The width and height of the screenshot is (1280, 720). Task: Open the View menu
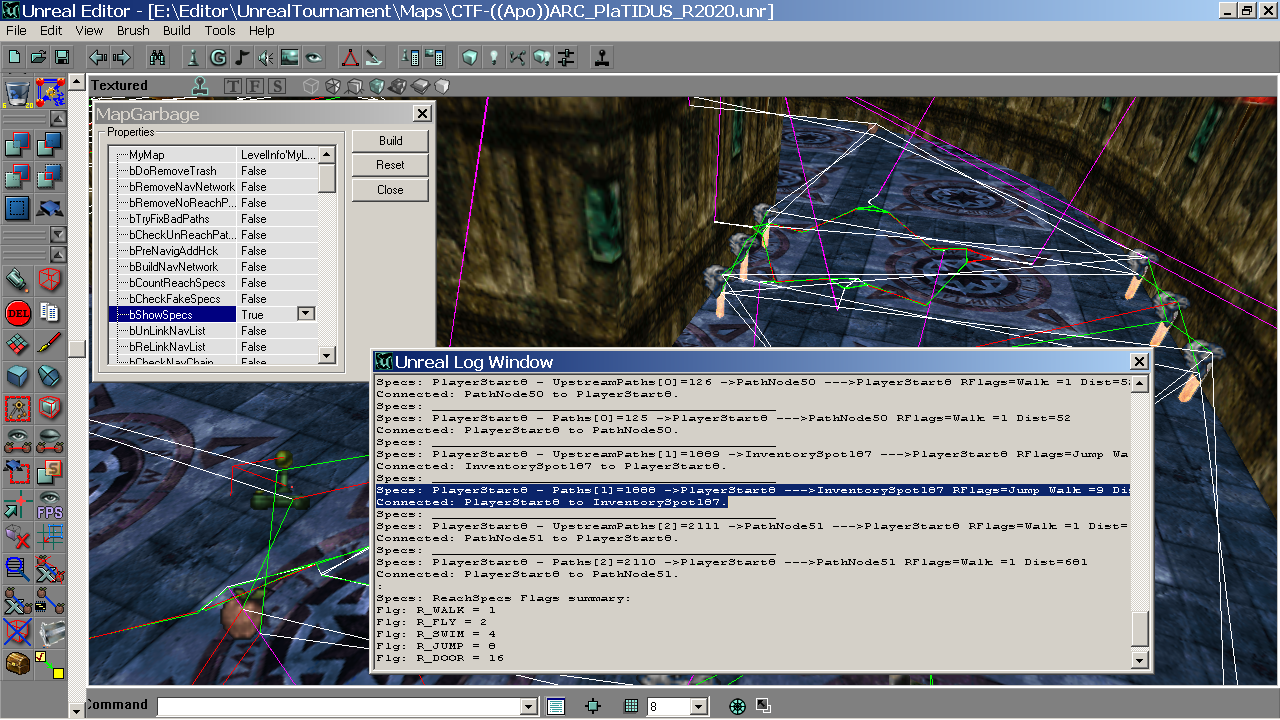tap(89, 30)
